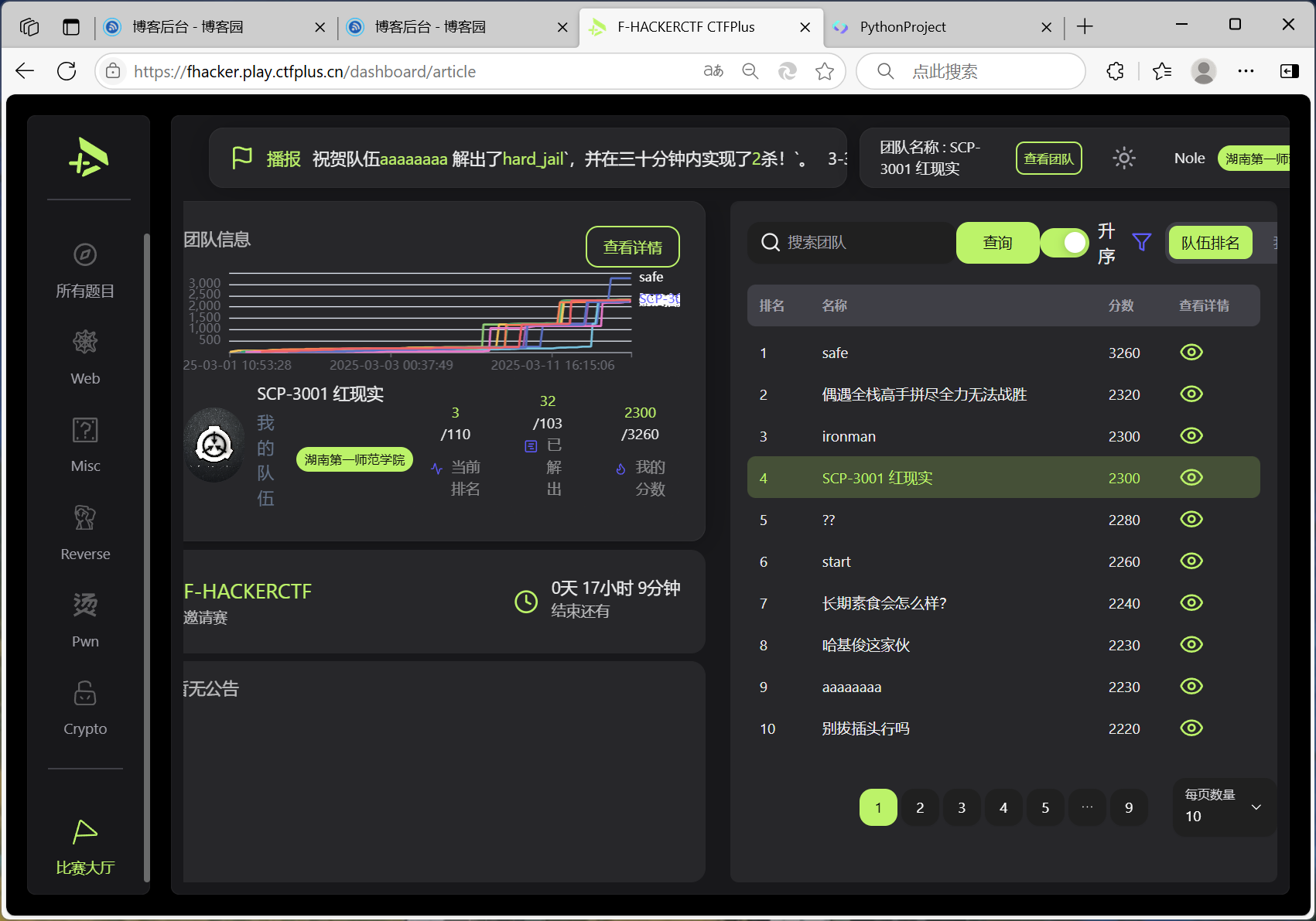Click the 搜索团队 search field

click(x=852, y=243)
